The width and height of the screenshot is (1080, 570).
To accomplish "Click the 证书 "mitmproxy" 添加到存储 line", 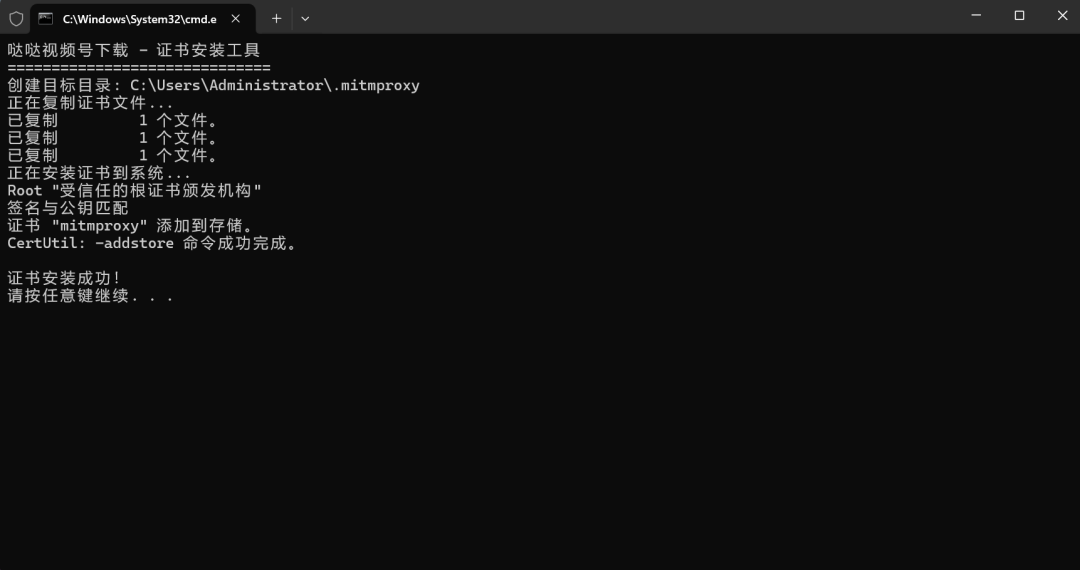I will (130, 226).
